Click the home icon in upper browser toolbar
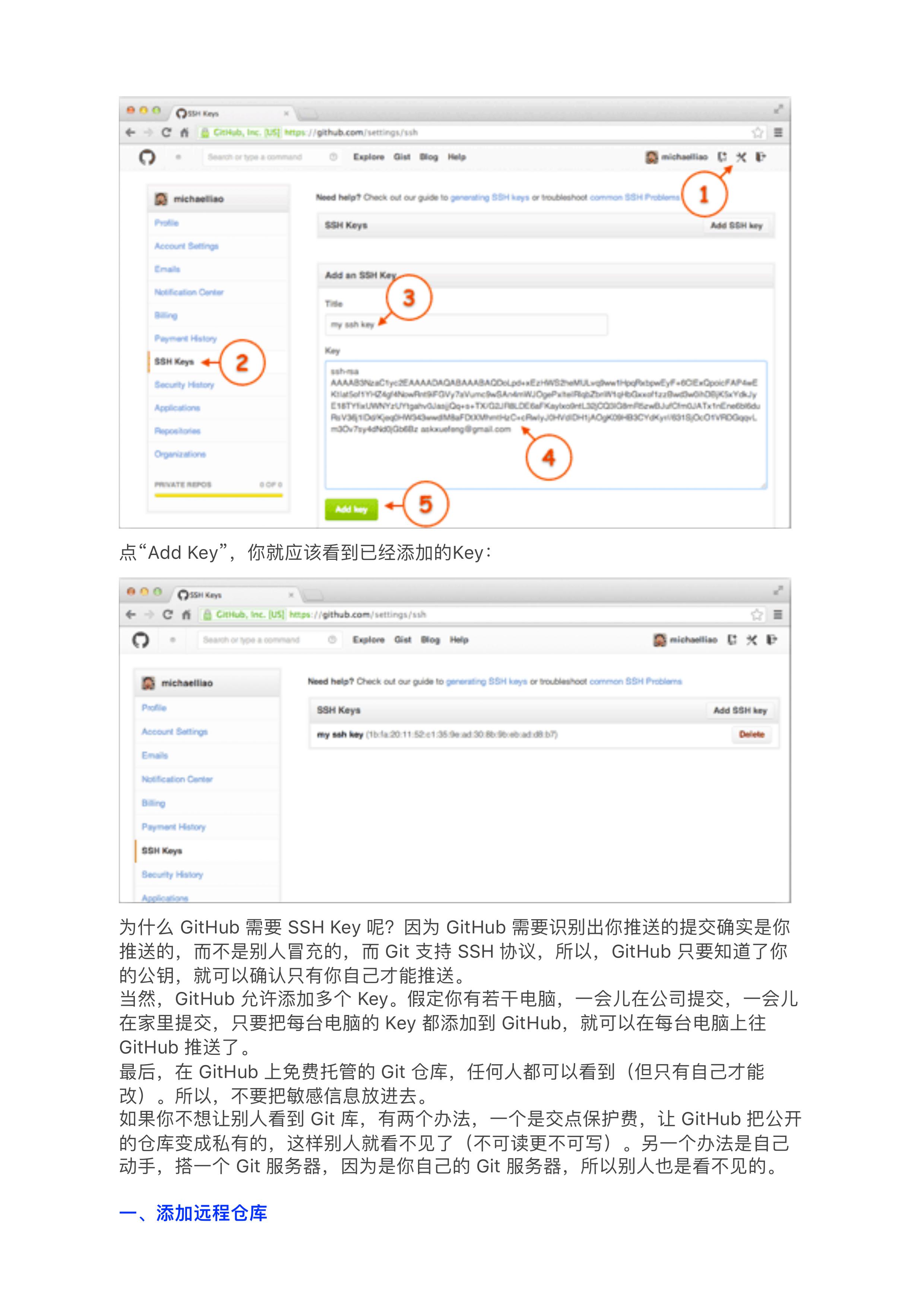924x1308 pixels. (184, 133)
